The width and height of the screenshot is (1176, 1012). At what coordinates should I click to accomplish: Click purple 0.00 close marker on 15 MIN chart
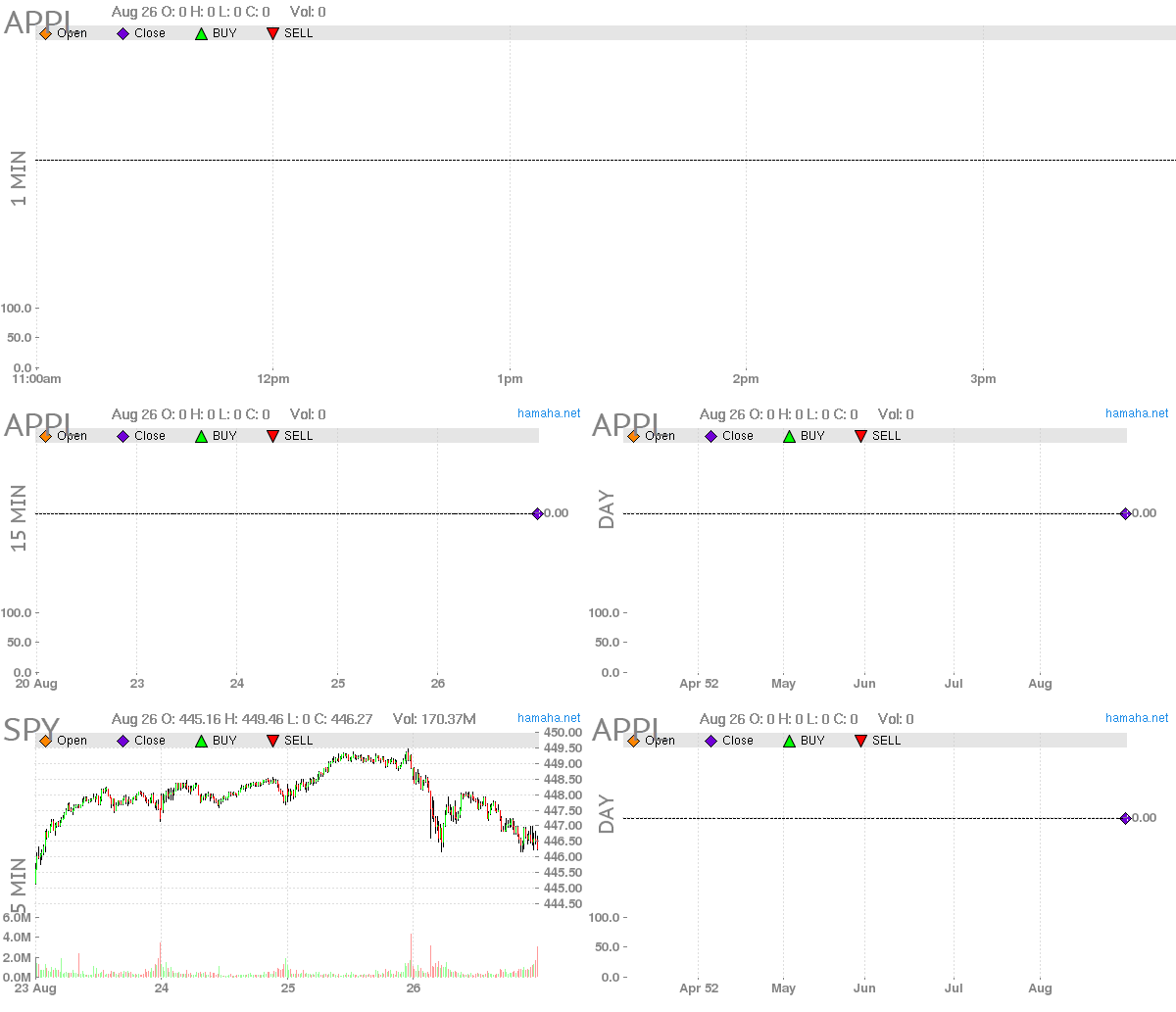(x=537, y=513)
